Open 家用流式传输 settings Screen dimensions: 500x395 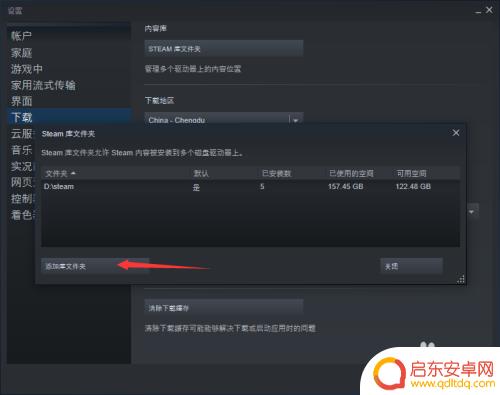(43, 85)
